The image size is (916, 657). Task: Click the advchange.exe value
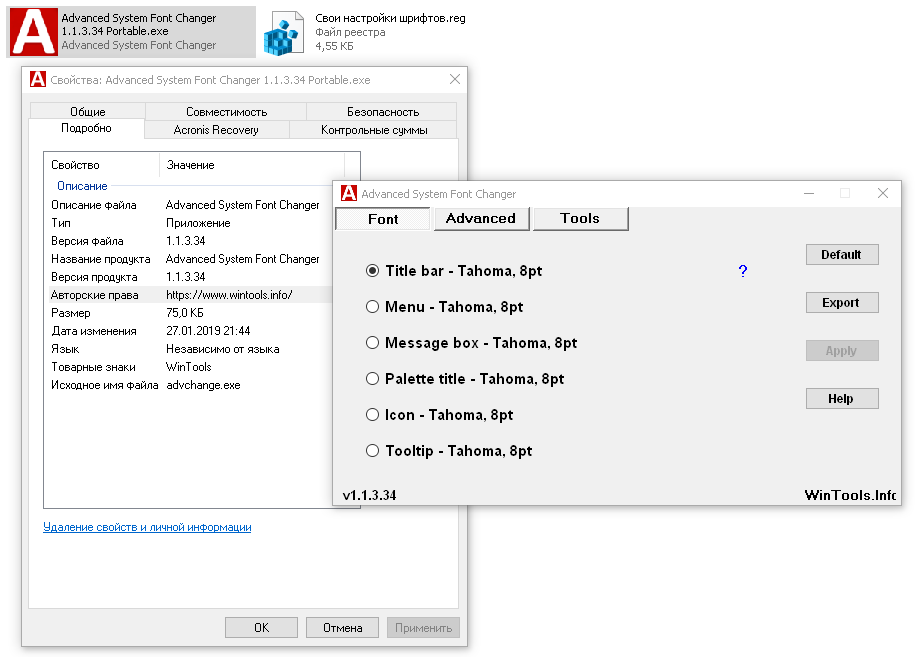[x=203, y=385]
